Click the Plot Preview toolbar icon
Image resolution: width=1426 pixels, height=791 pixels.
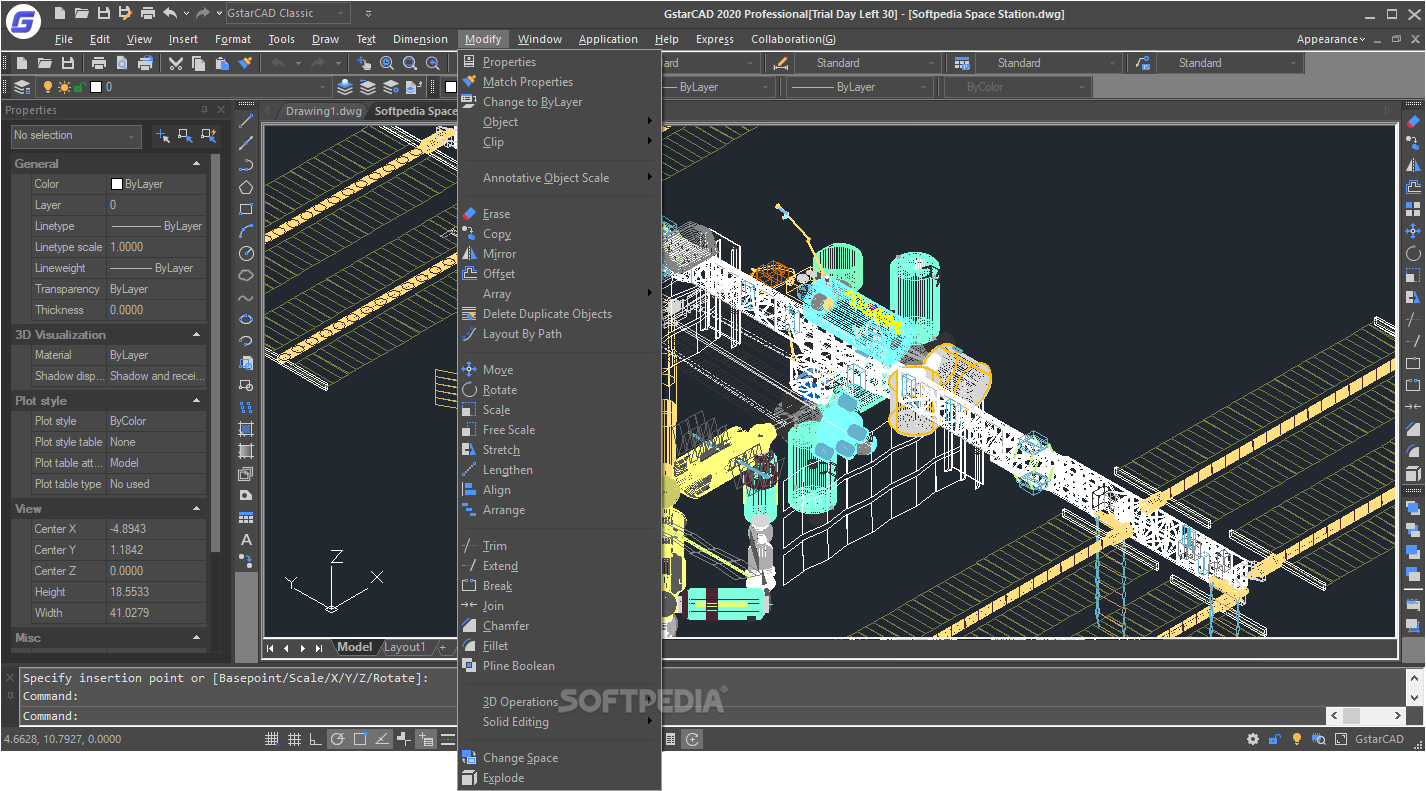(122, 63)
